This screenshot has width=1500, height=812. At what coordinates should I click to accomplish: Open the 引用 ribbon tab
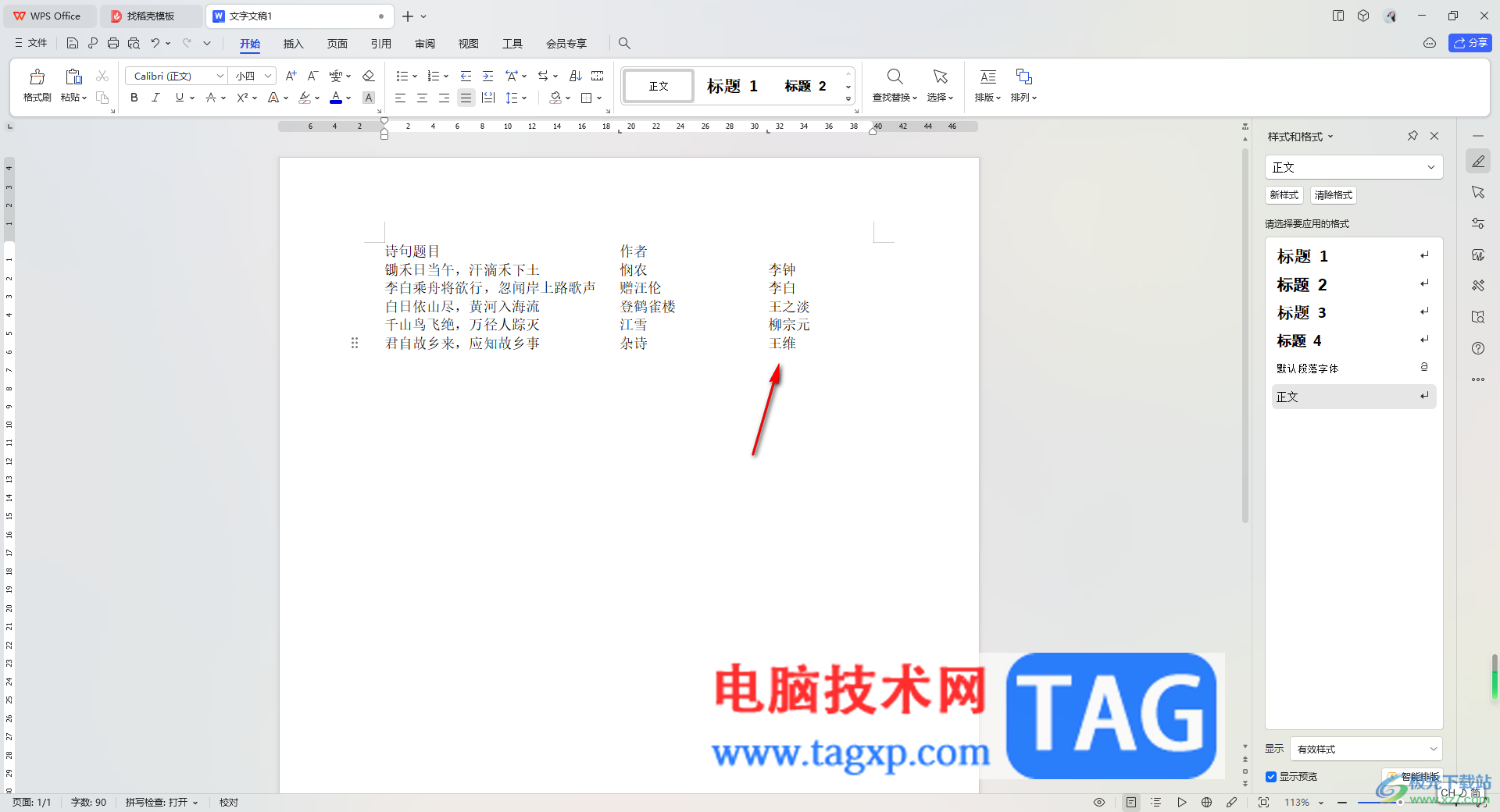[380, 44]
